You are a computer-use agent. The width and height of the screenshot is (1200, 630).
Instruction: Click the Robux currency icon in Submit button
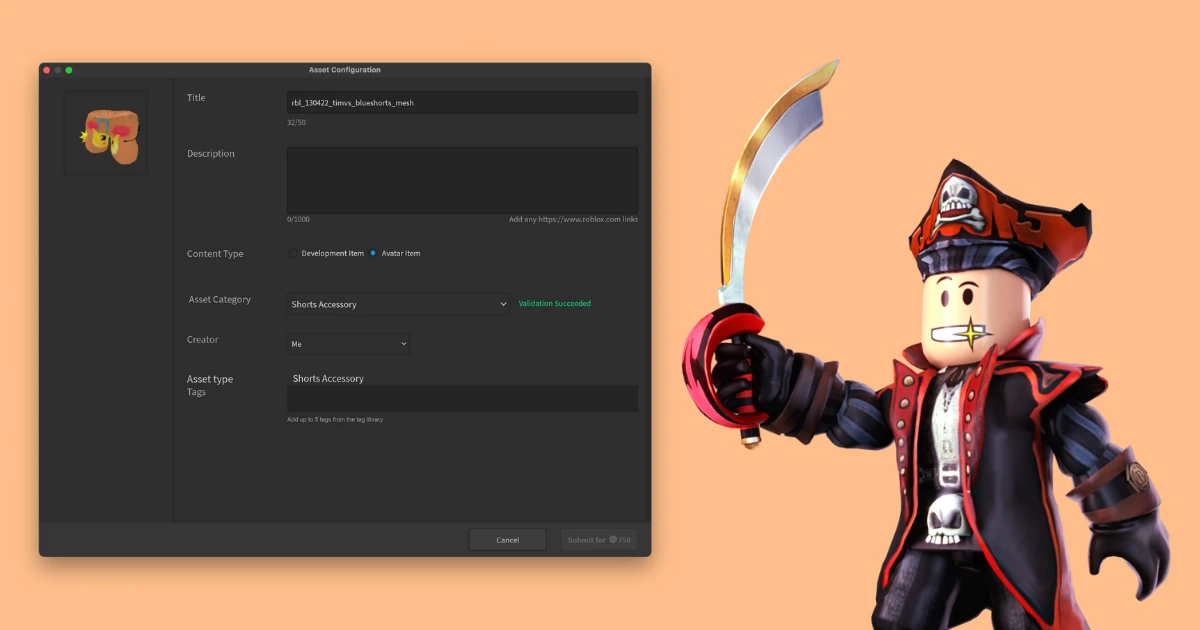[x=613, y=540]
